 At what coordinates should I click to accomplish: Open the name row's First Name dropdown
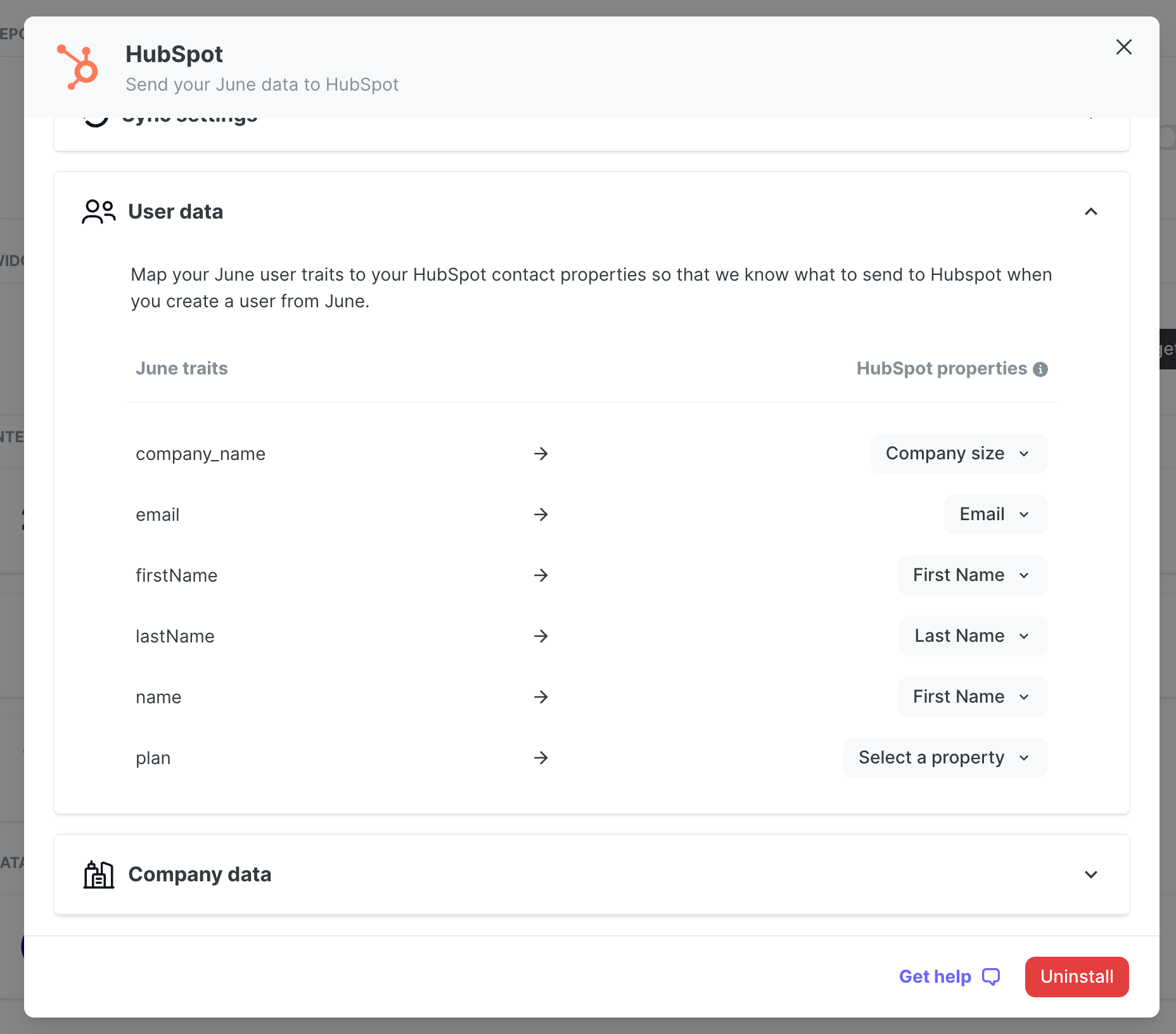972,697
